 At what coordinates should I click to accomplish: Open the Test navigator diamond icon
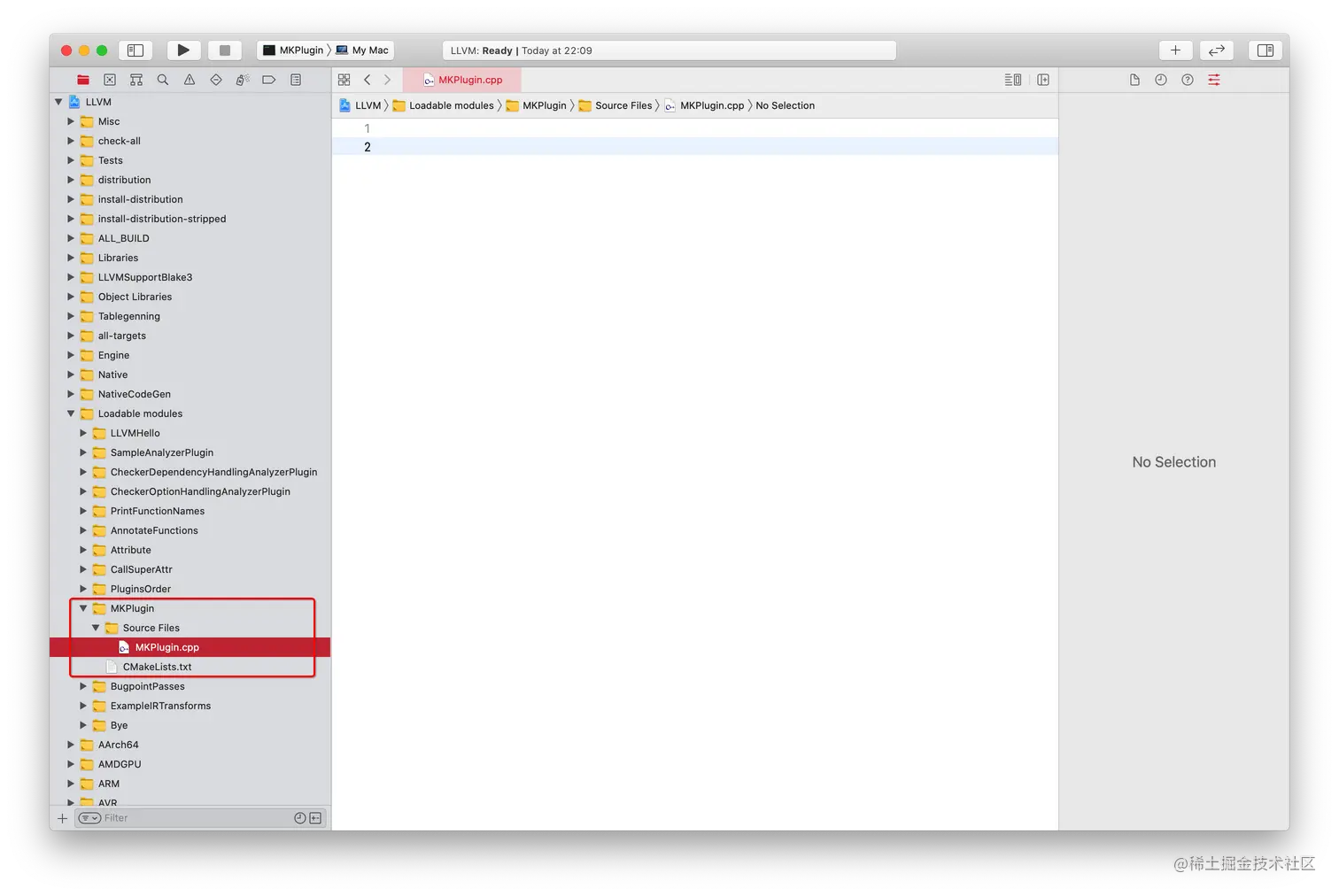tap(216, 80)
